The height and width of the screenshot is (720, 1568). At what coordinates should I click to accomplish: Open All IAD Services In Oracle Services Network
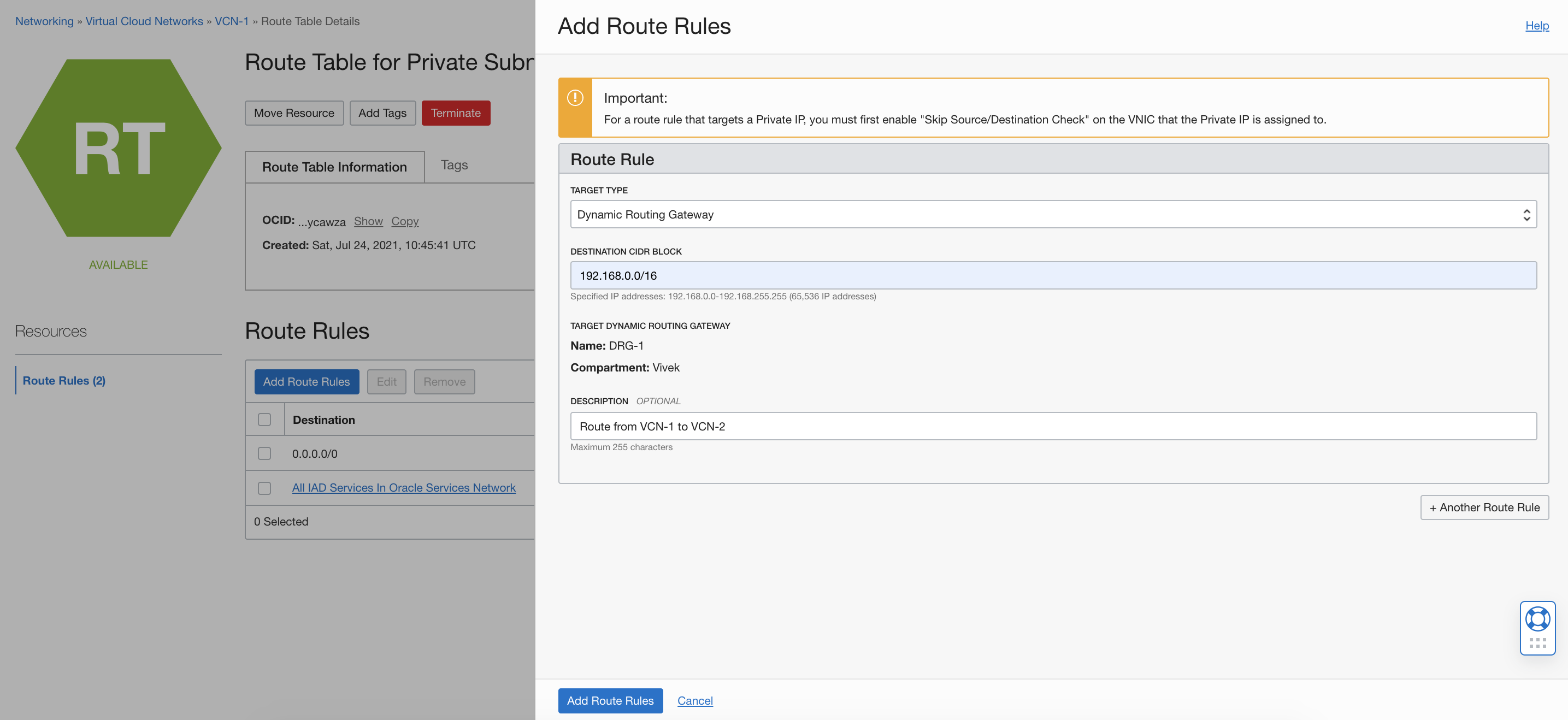coord(404,487)
